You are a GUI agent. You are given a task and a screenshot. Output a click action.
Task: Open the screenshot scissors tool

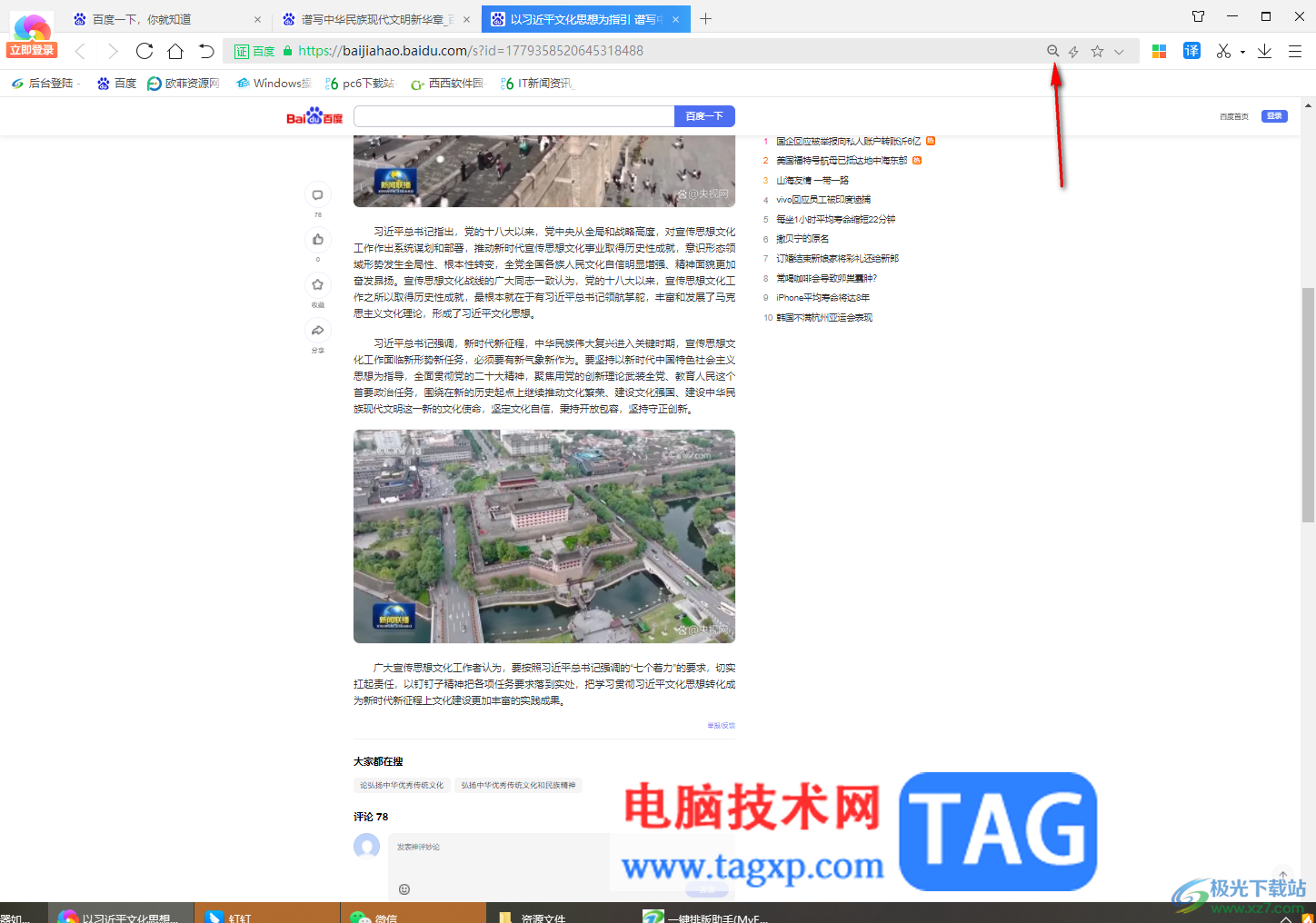tap(1223, 51)
